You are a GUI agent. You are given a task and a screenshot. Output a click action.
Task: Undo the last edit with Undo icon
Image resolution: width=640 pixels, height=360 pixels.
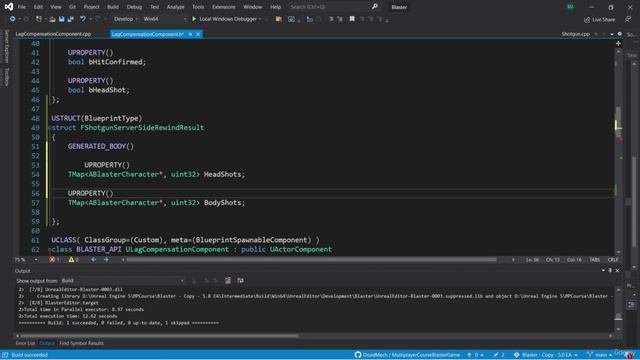[83, 19]
